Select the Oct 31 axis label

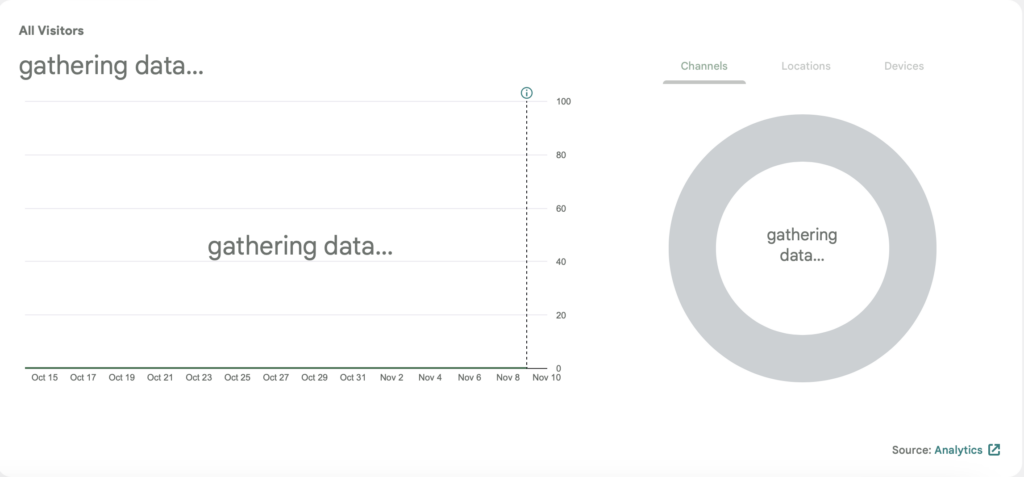[x=353, y=378]
